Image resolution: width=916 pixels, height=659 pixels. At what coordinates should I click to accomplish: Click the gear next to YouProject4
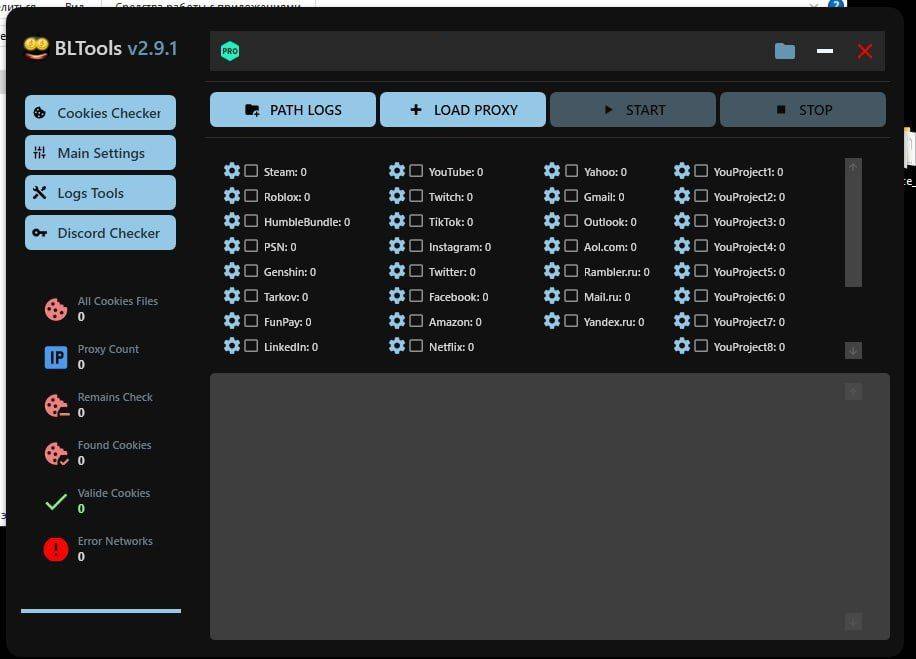(x=682, y=246)
